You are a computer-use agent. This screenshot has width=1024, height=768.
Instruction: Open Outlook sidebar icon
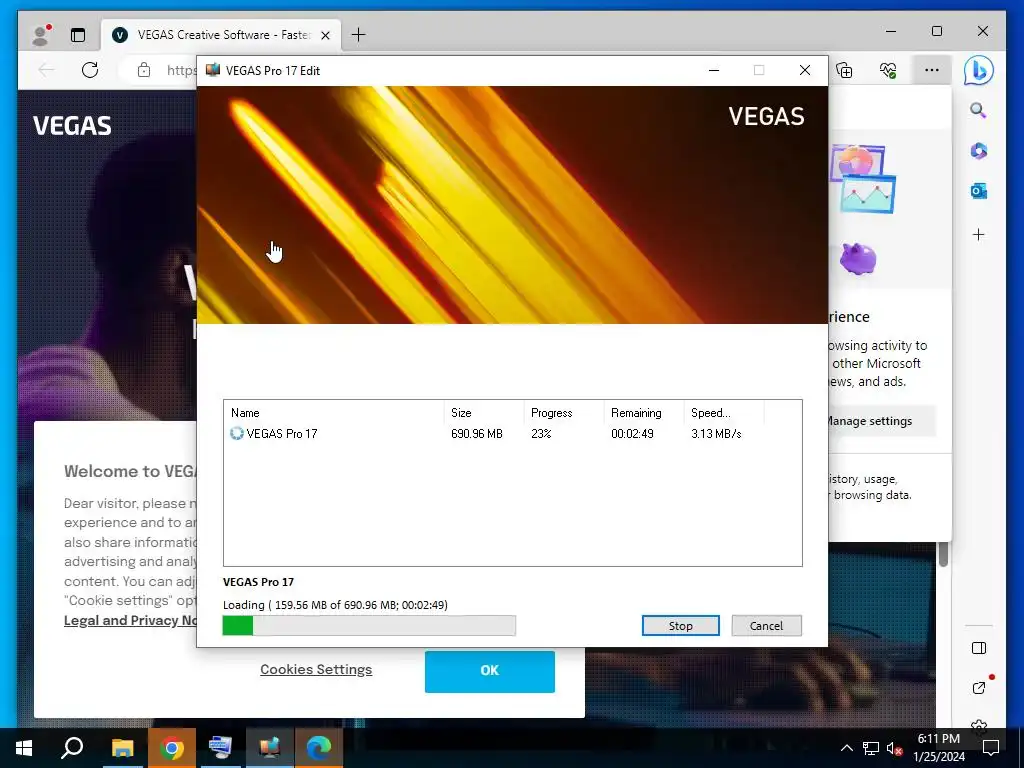(978, 191)
